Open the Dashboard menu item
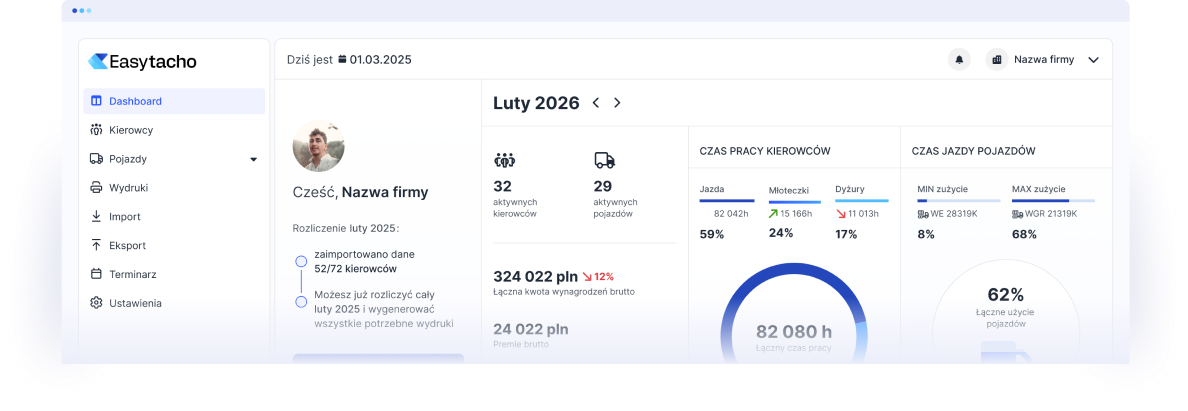 (174, 101)
